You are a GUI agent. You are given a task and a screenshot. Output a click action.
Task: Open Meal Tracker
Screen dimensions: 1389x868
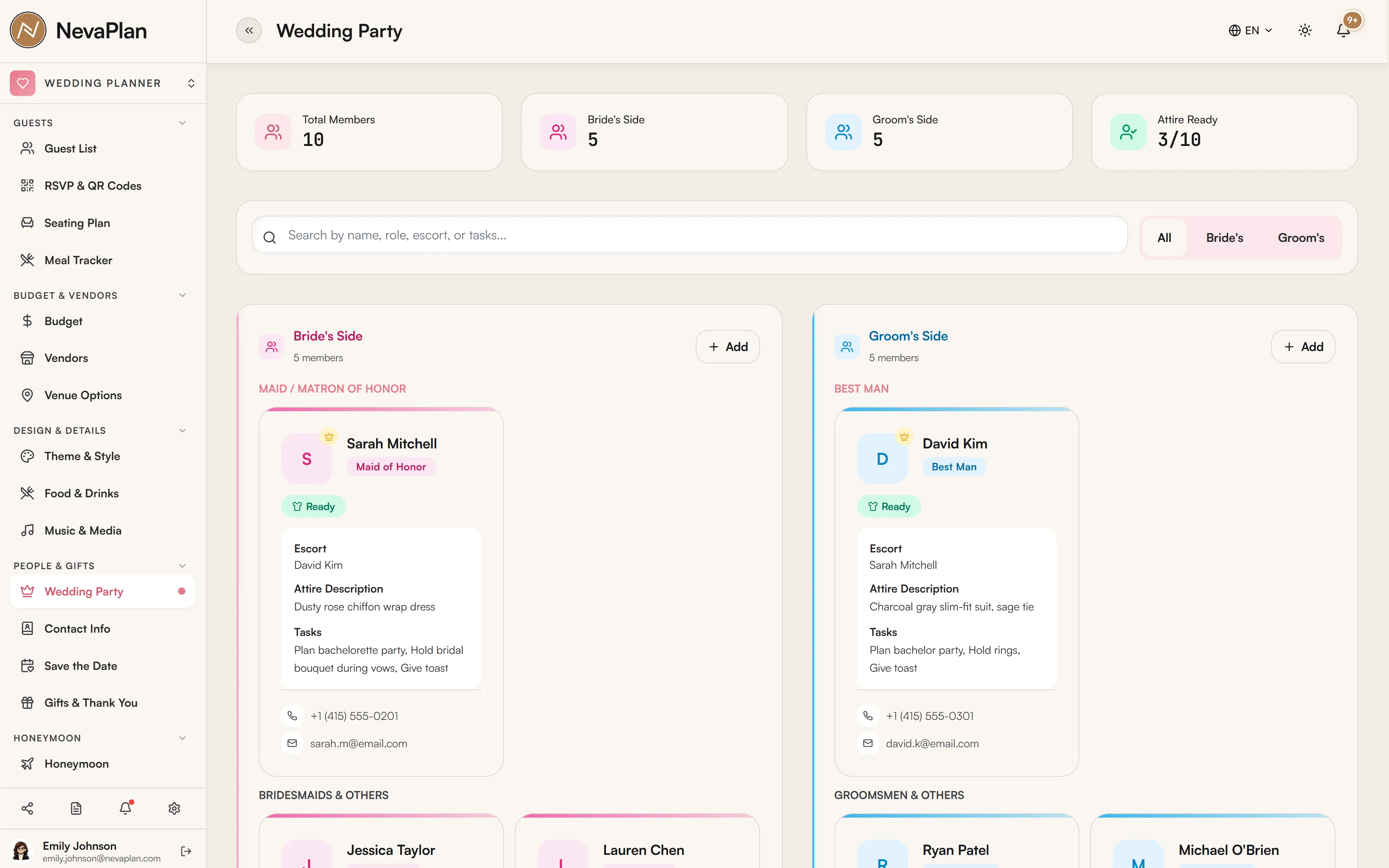pyautogui.click(x=103, y=260)
